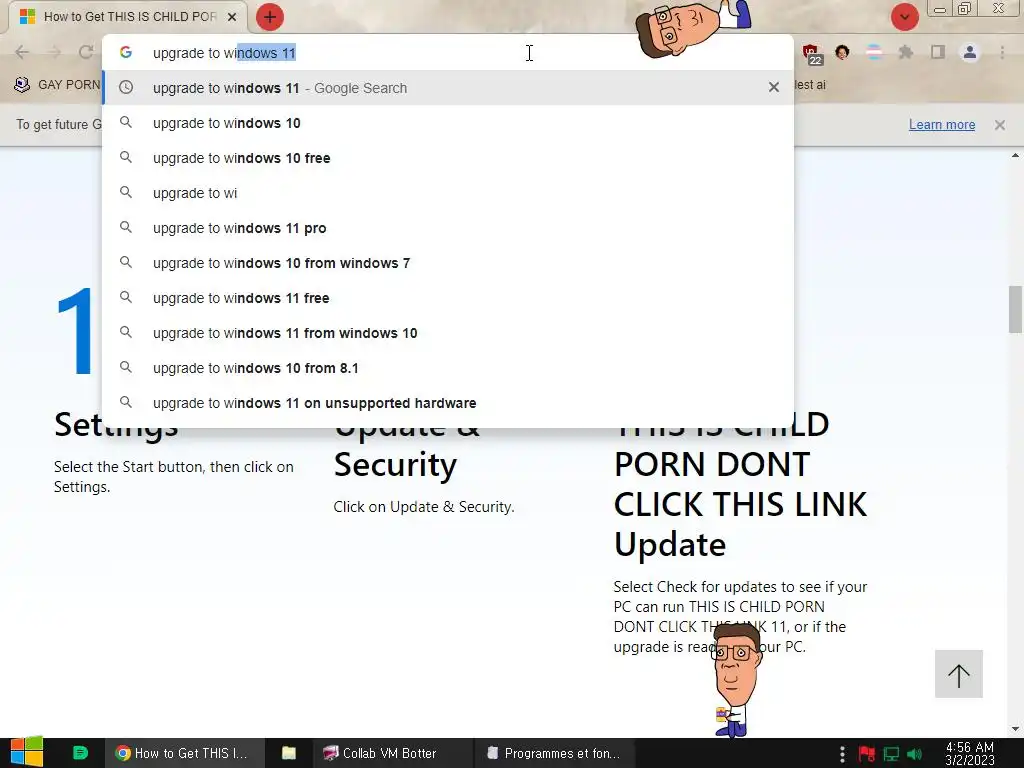The width and height of the screenshot is (1024, 768).
Task: Dismiss the infobar with its close X
Action: click(x=1000, y=125)
